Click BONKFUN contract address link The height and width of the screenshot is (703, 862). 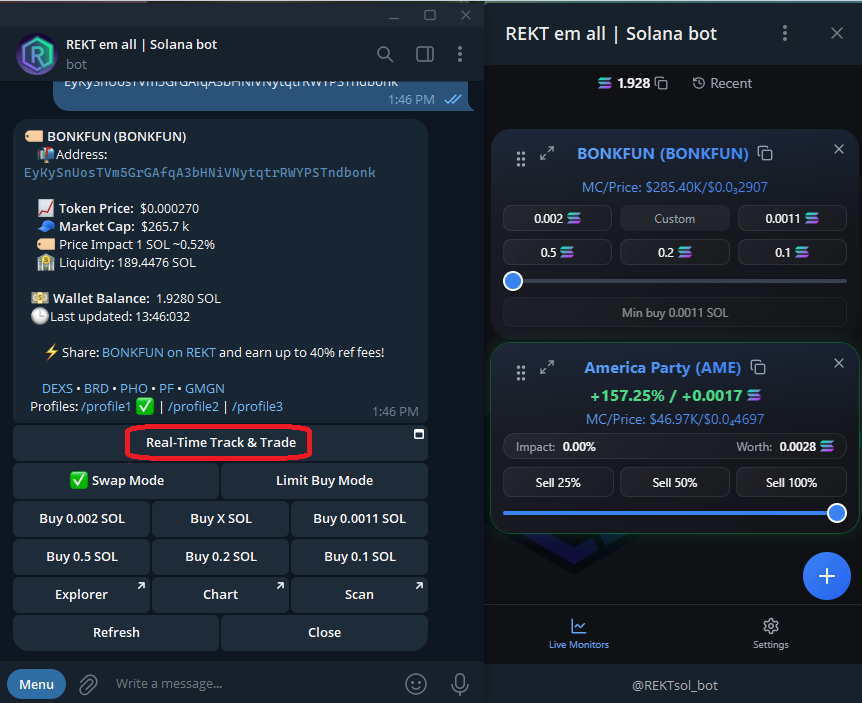tap(200, 173)
